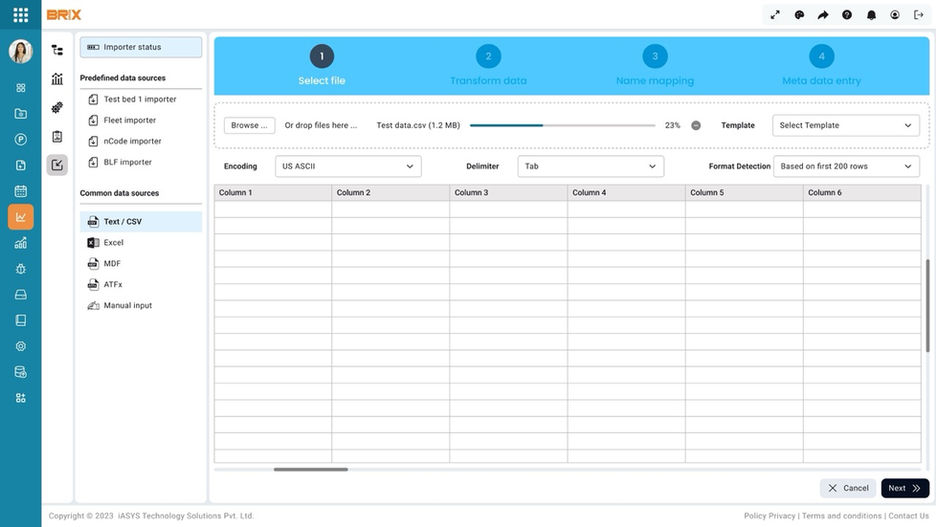This screenshot has height=527, width=936.
Task: Open the theme palette icon
Action: [x=799, y=15]
